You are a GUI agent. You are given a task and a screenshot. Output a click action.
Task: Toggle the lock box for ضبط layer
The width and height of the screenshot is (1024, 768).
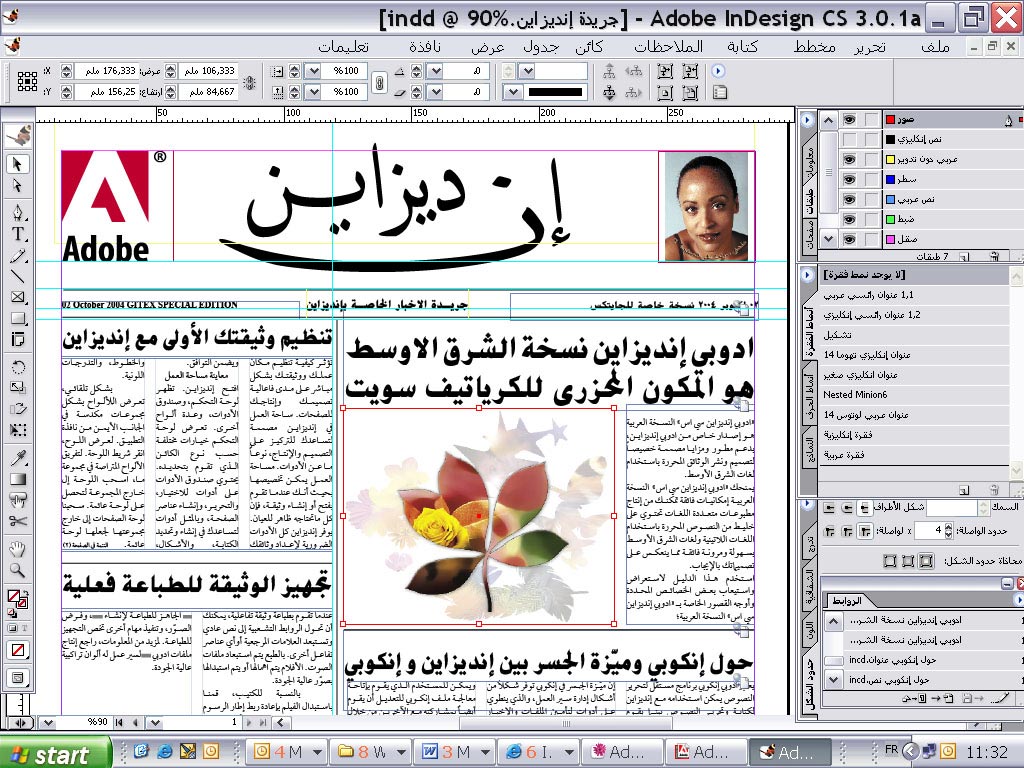(871, 219)
